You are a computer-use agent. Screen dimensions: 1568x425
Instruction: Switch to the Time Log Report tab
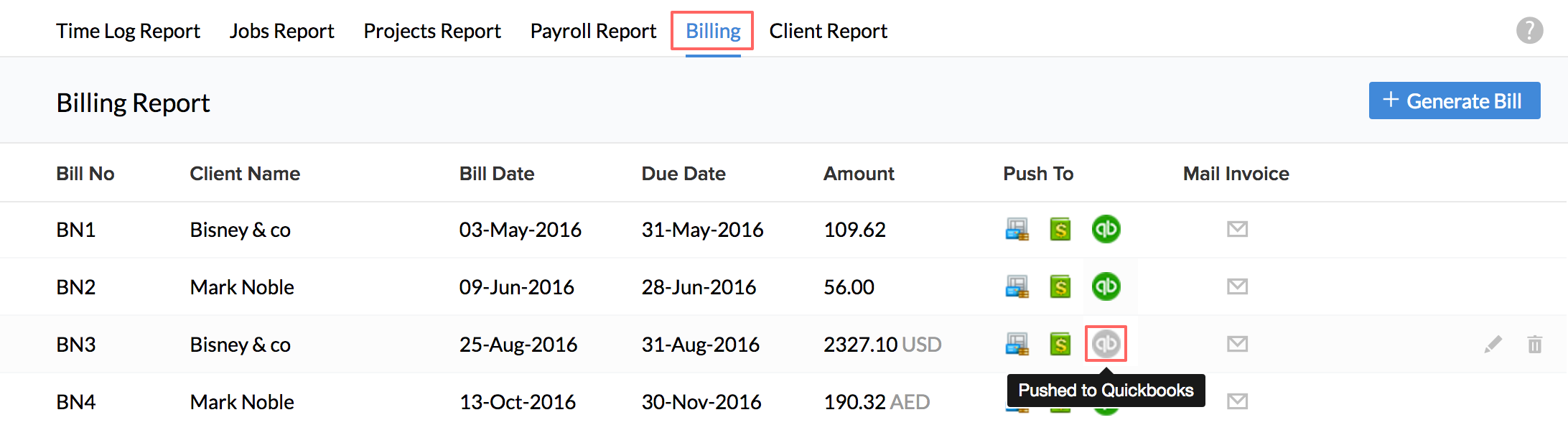click(128, 32)
